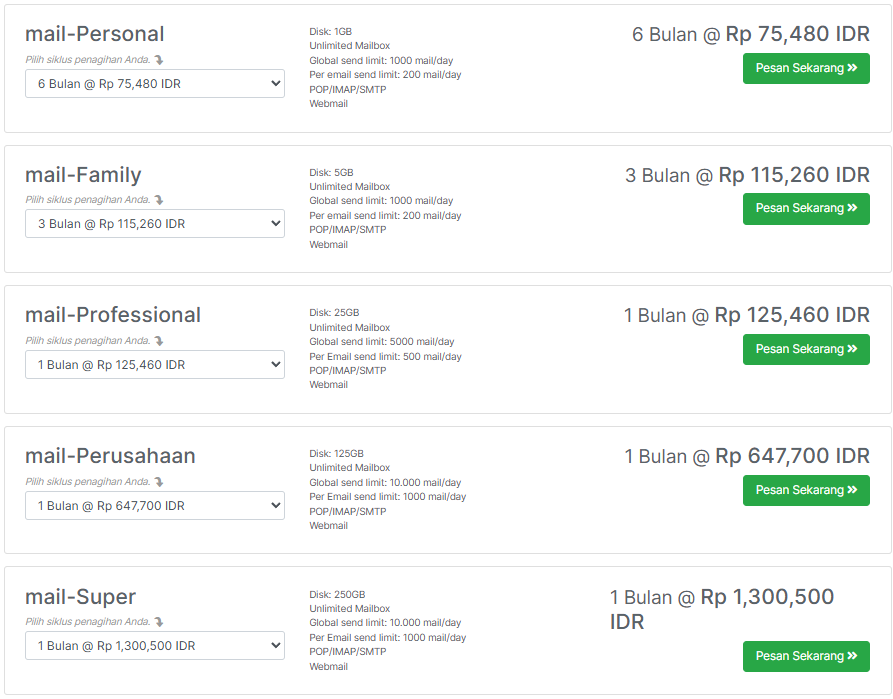This screenshot has width=893, height=699.
Task: Open the 1 Bulan dropdown under mail-Professional
Action: 155,364
